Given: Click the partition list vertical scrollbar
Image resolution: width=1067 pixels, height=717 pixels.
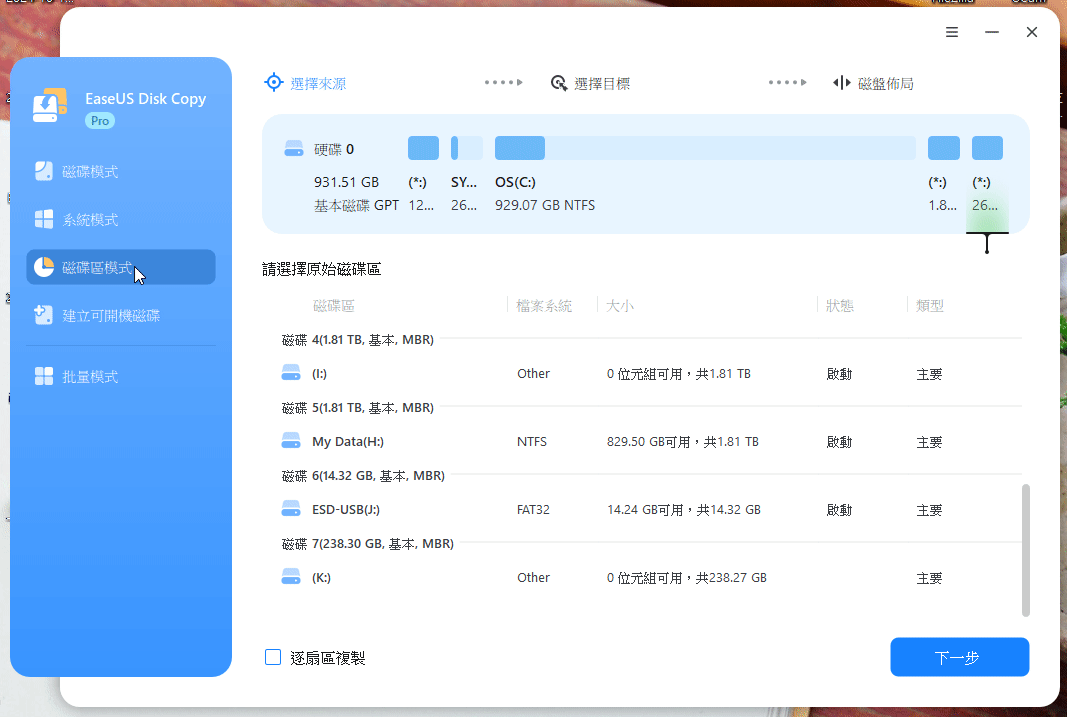Looking at the screenshot, I should tap(1025, 550).
